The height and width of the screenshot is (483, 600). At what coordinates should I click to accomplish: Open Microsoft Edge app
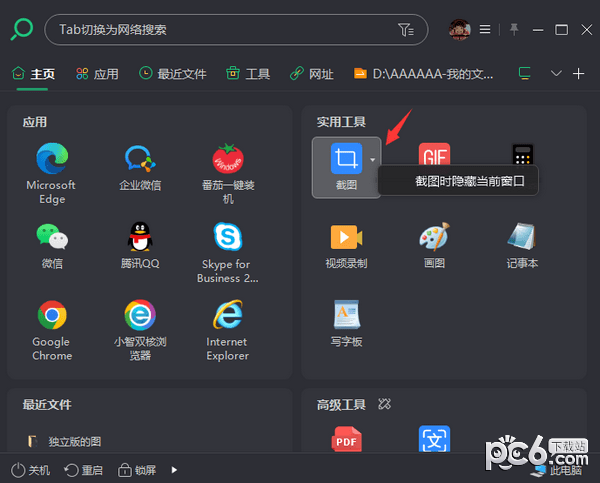pos(52,173)
